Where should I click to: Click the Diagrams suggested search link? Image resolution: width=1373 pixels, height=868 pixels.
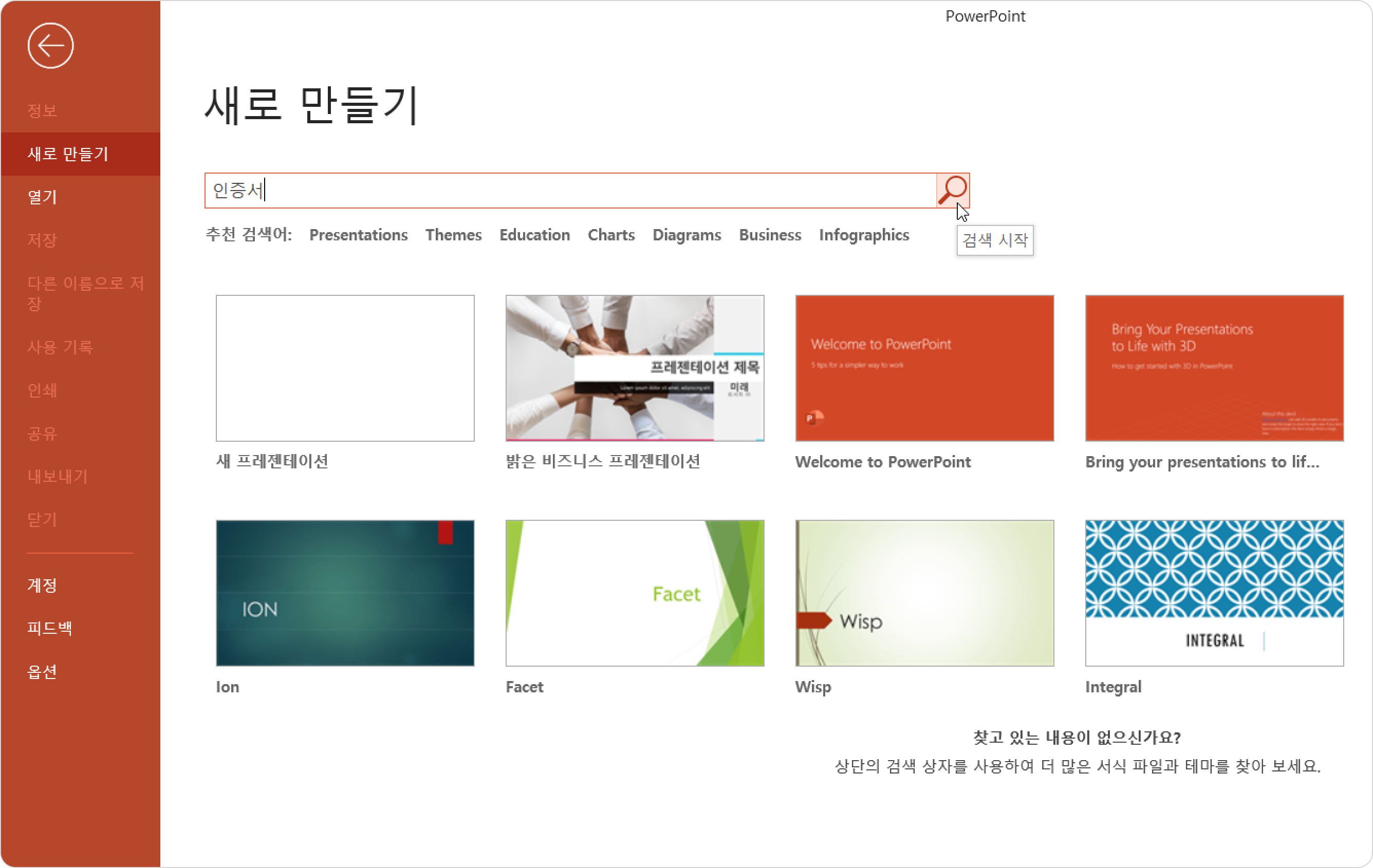tap(686, 235)
